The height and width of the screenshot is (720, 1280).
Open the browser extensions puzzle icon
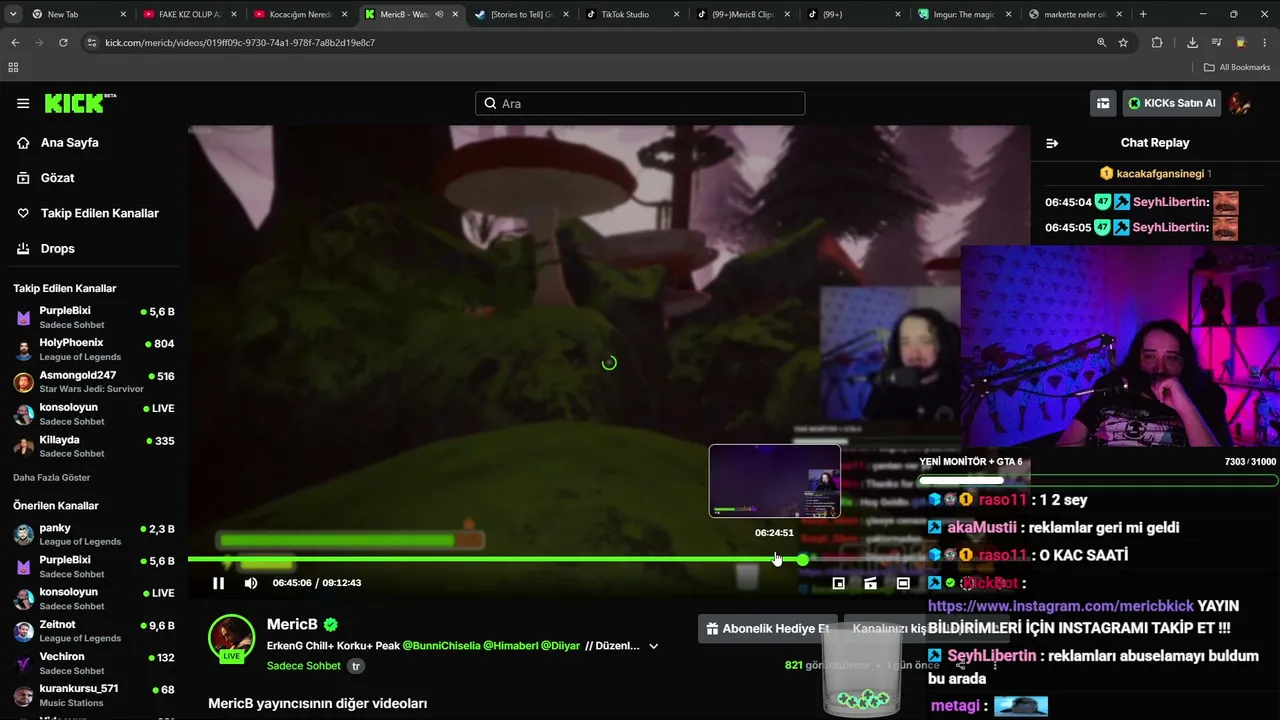(x=1157, y=43)
